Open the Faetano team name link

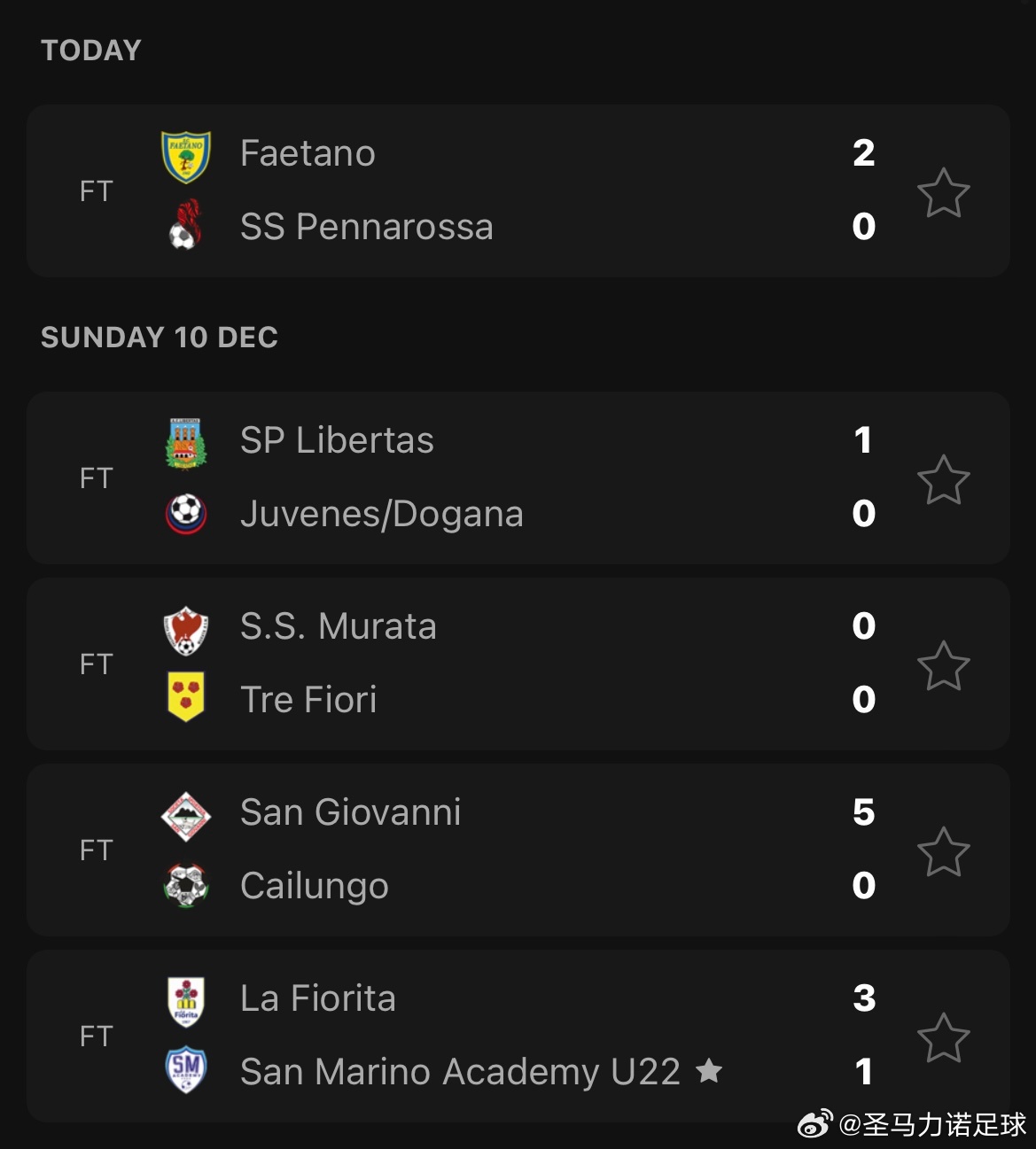308,153
